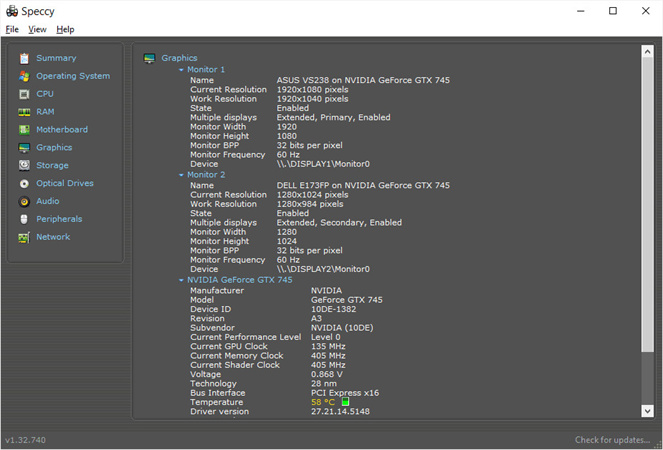
Task: Click the Summary icon in sidebar
Action: point(24,58)
